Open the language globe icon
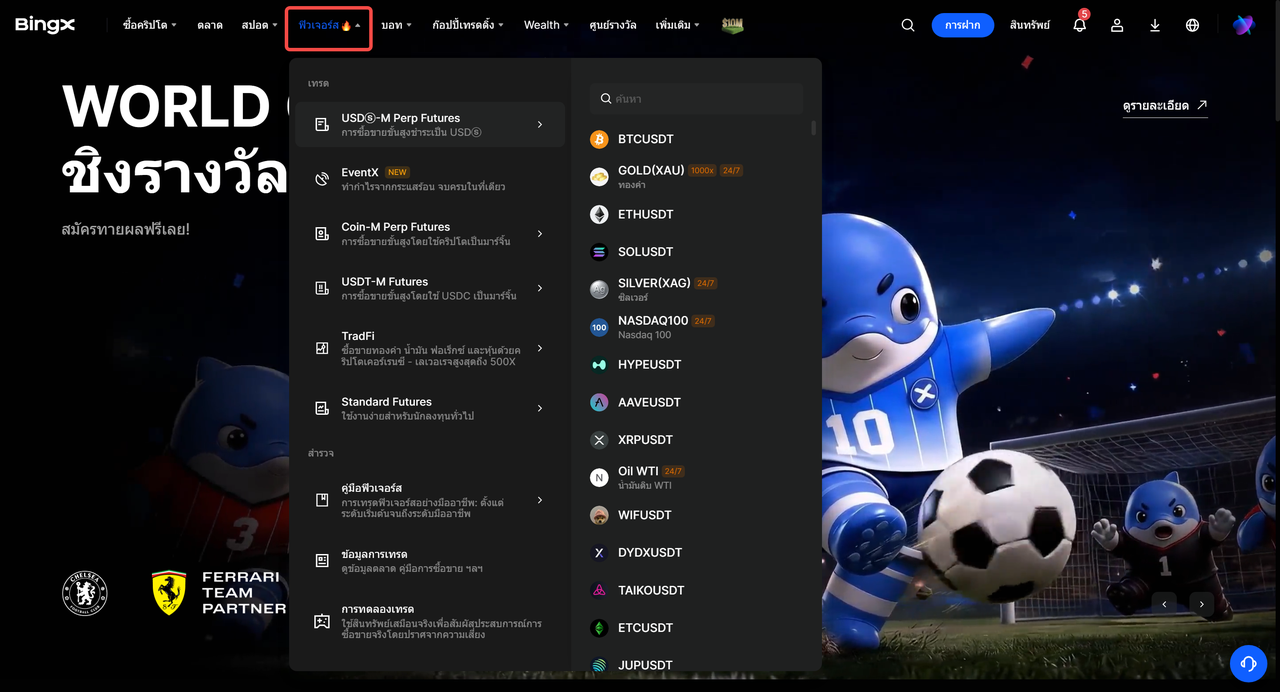The image size is (1280, 692). 1192,25
